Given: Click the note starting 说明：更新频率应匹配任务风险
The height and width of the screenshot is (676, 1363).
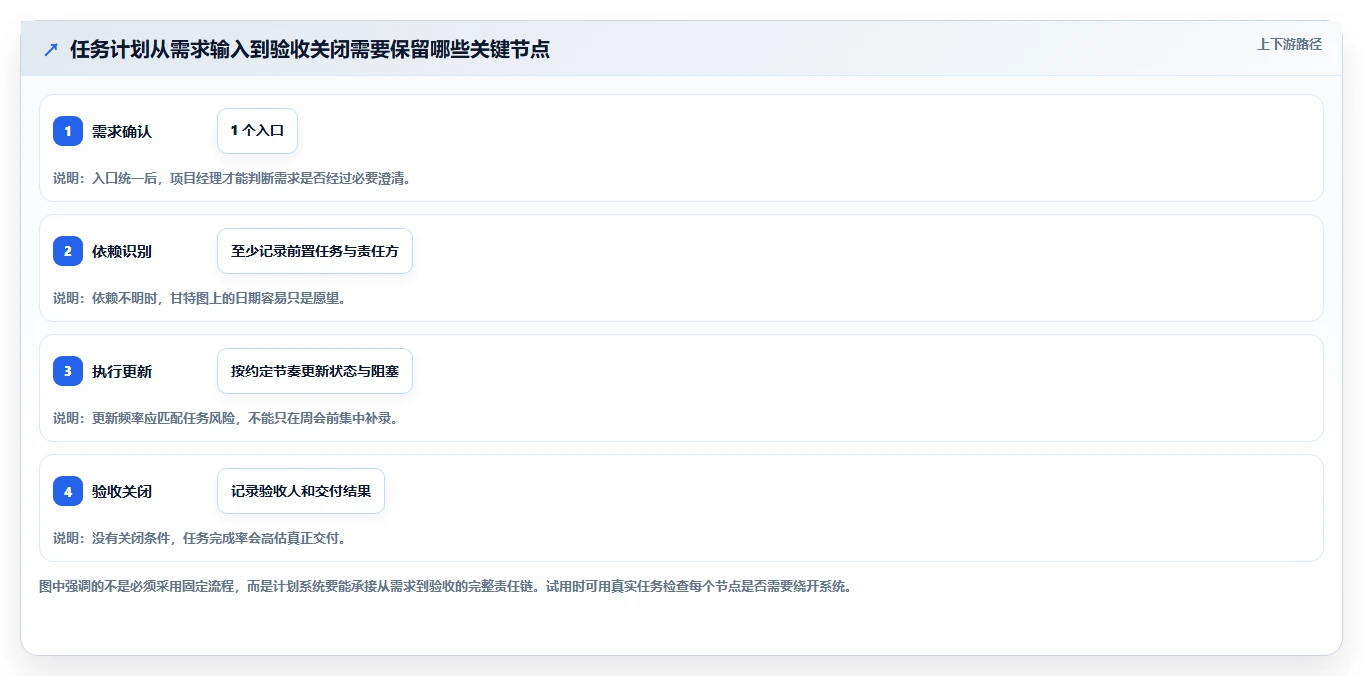Looking at the screenshot, I should 225,418.
